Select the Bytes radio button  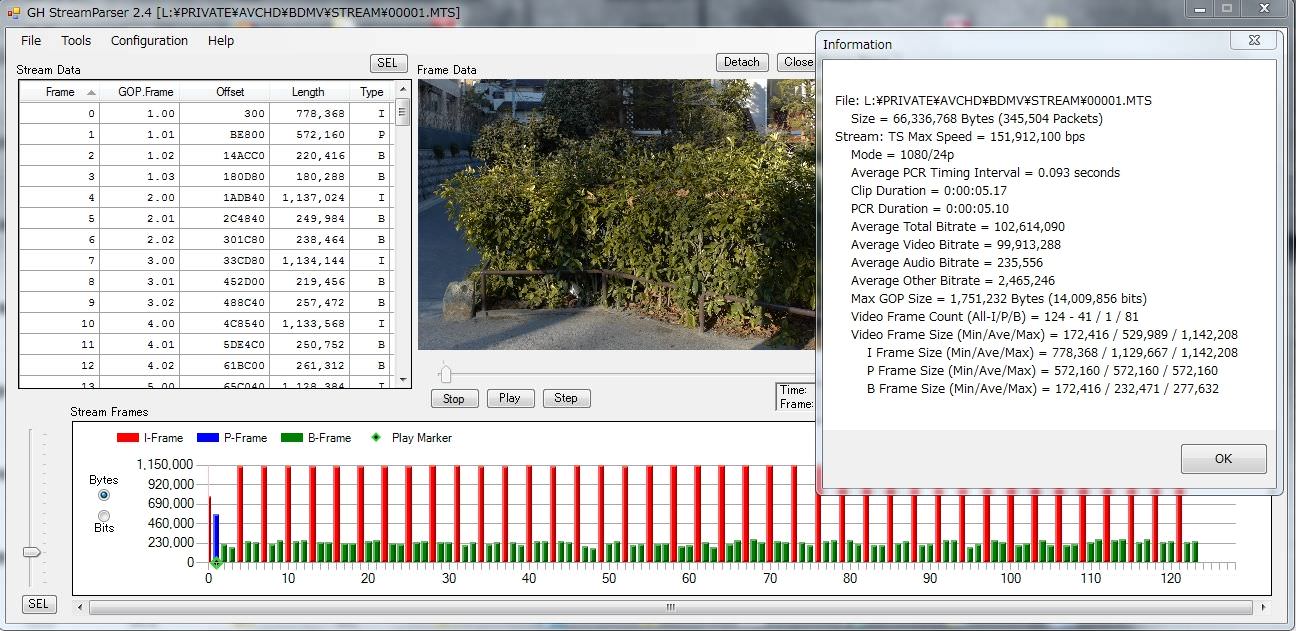[x=104, y=495]
